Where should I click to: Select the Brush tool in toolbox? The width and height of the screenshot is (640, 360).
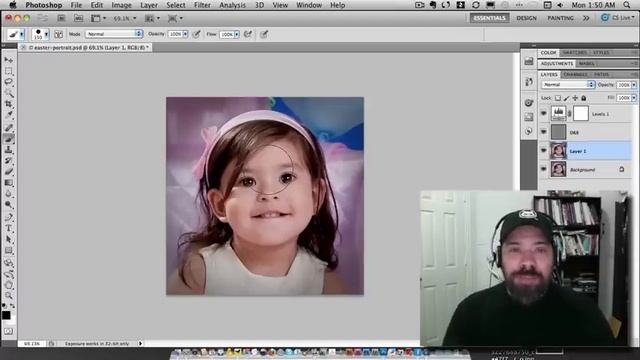[9, 139]
